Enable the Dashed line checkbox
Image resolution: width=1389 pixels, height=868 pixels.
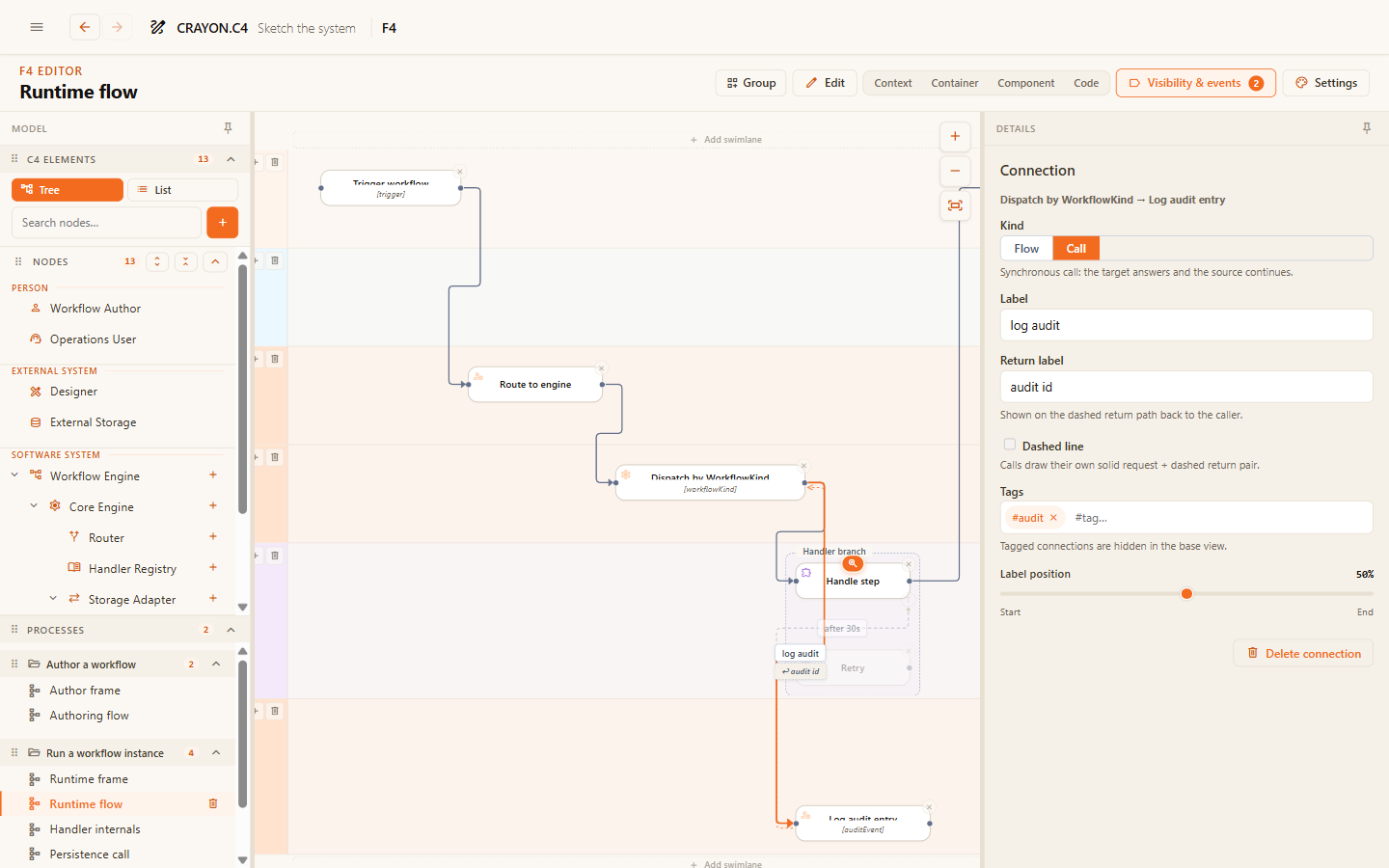(1009, 445)
